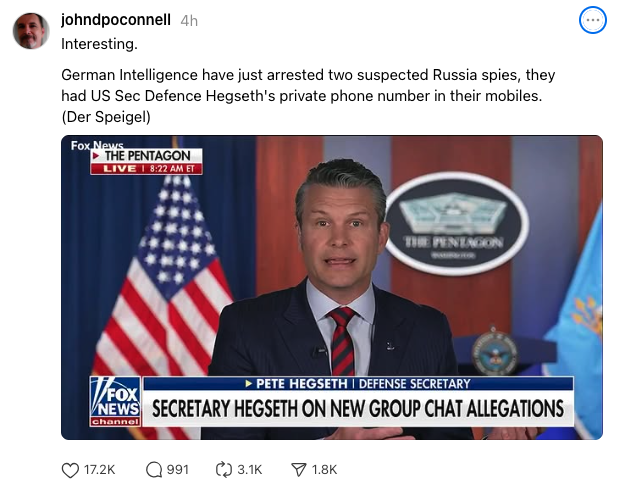Screen dimensions: 624x493
Task: Click the Fox News channel logo in image
Action: (x=115, y=401)
